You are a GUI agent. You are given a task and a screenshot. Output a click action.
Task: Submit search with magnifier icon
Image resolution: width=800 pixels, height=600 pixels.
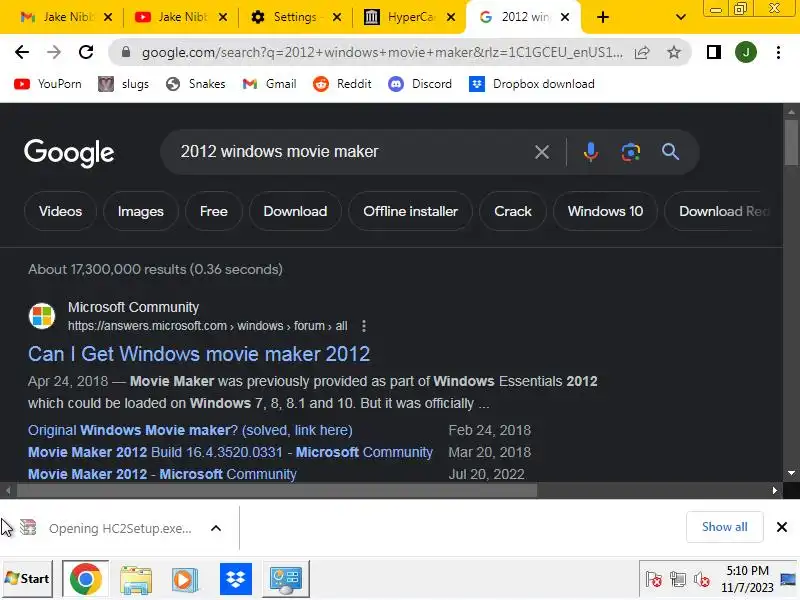pyautogui.click(x=670, y=152)
